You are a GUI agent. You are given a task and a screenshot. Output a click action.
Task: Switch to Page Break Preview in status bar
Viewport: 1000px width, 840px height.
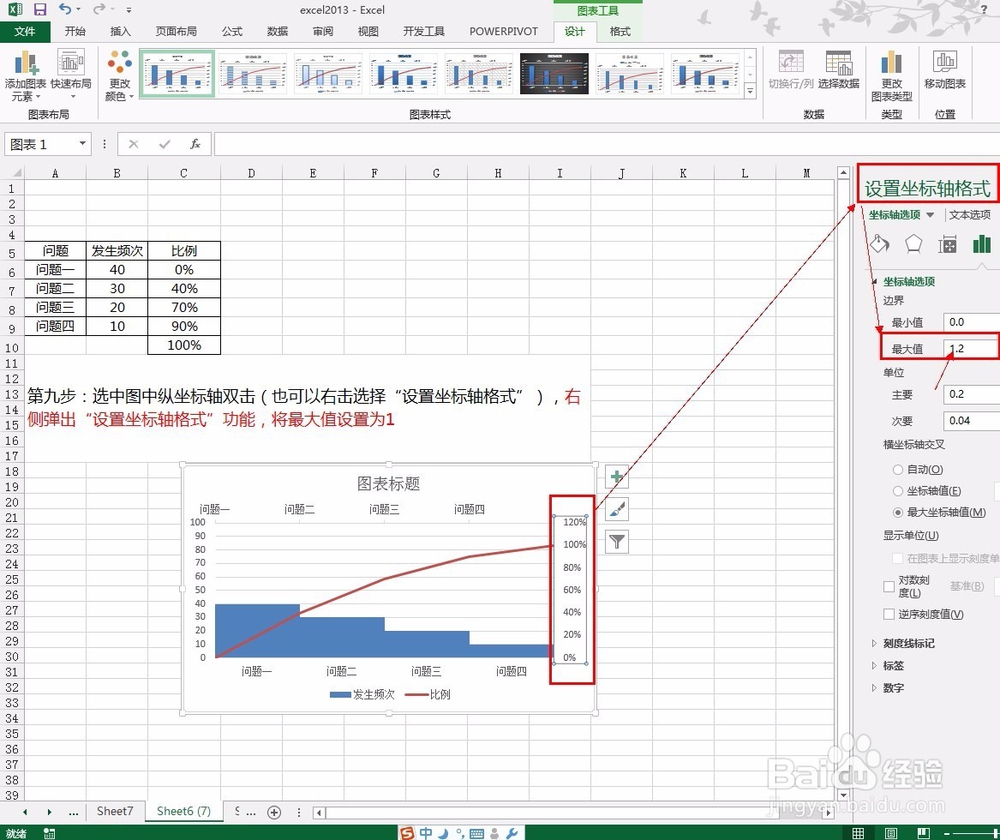[x=923, y=833]
